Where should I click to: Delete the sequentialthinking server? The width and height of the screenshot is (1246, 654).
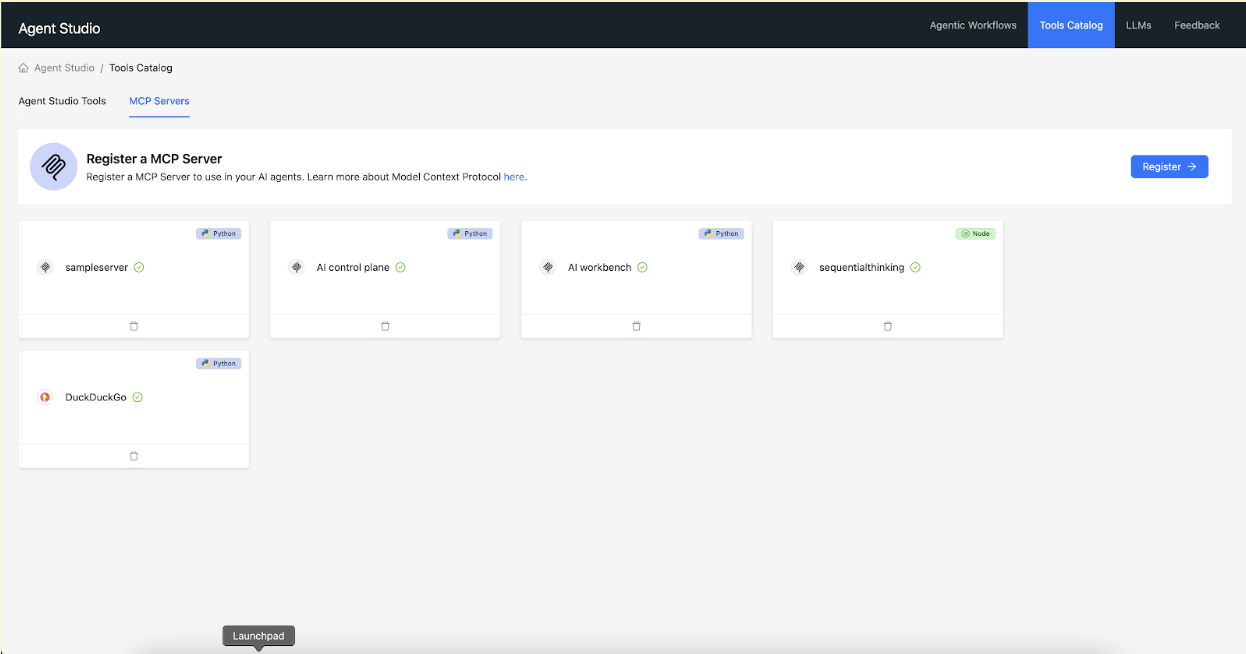887,326
